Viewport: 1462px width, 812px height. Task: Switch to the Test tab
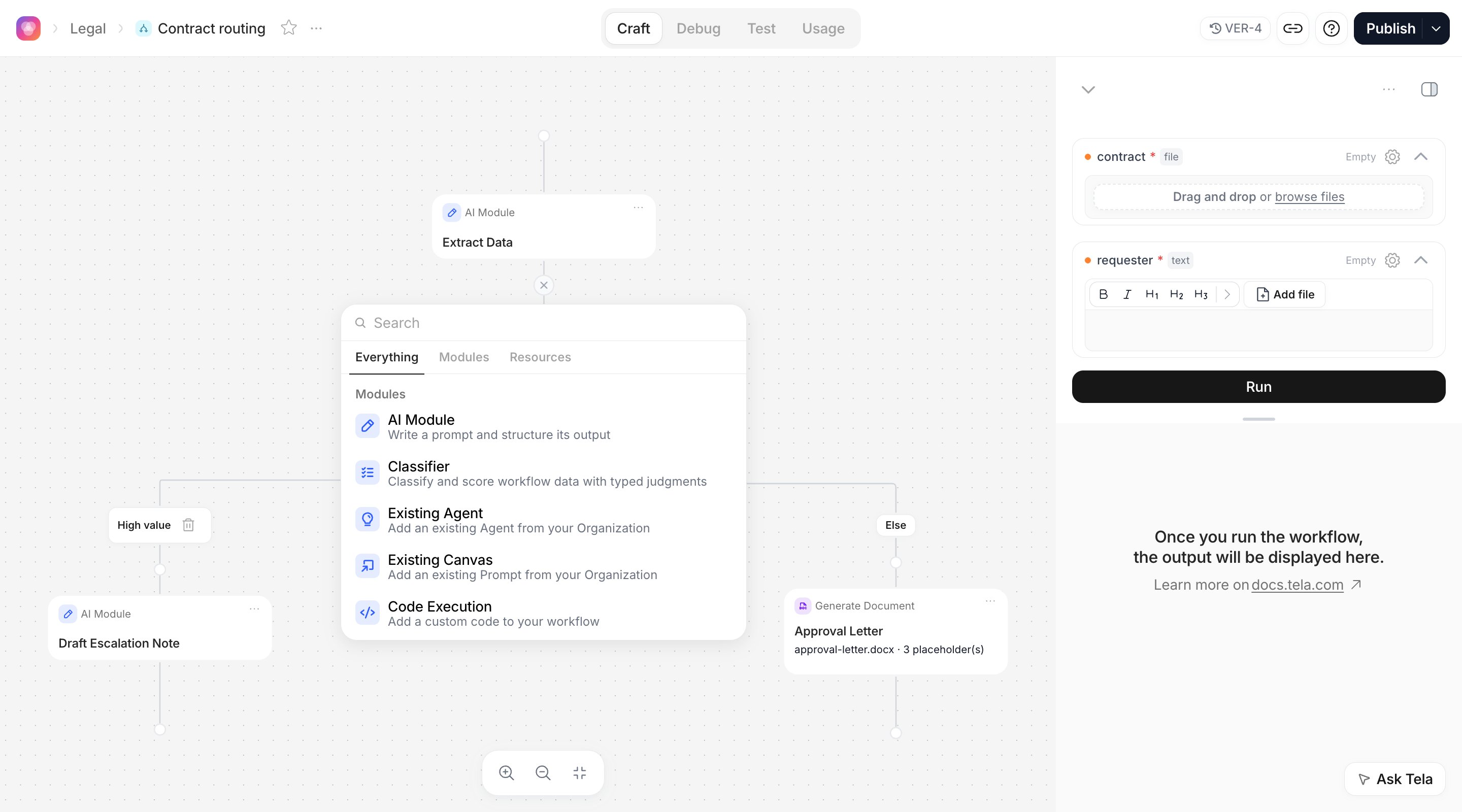[761, 28]
